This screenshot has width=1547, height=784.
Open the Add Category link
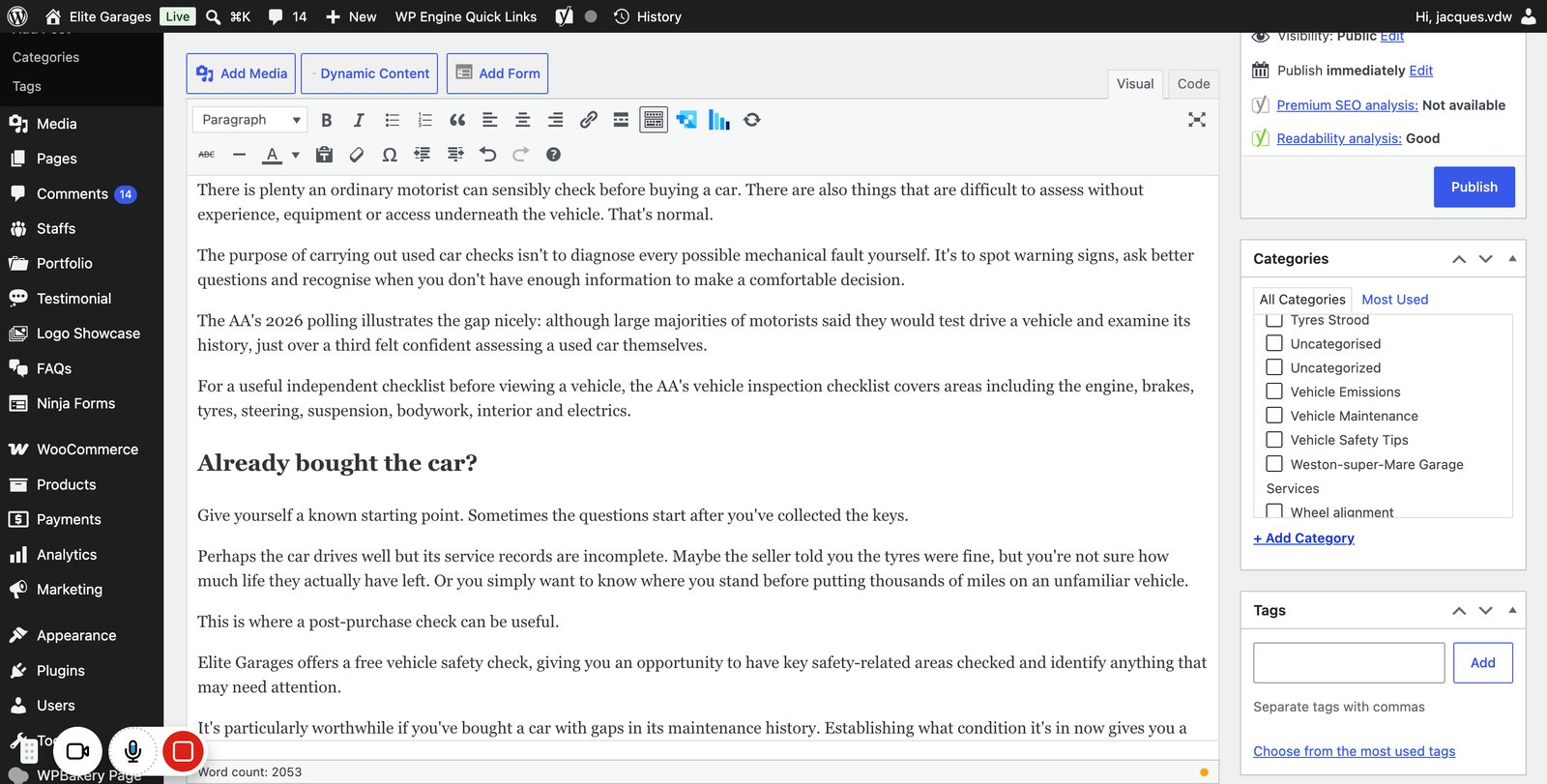[1303, 538]
